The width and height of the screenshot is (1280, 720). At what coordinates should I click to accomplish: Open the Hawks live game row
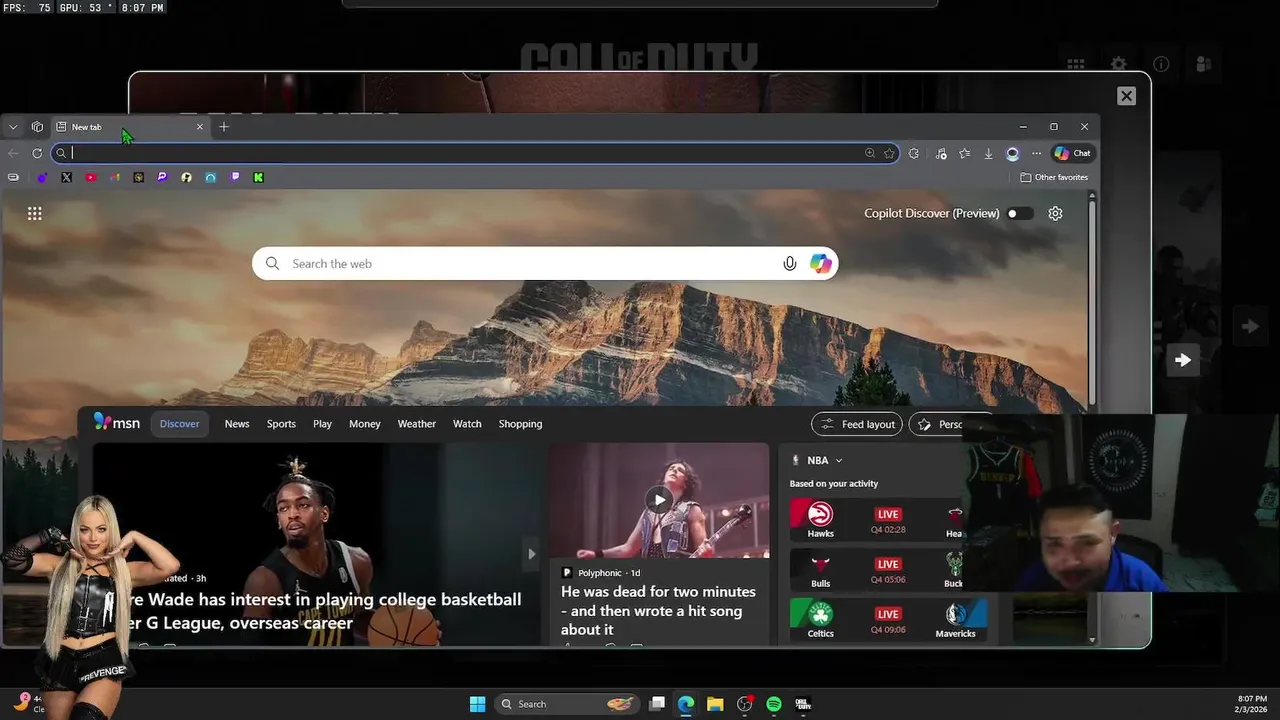pos(876,519)
